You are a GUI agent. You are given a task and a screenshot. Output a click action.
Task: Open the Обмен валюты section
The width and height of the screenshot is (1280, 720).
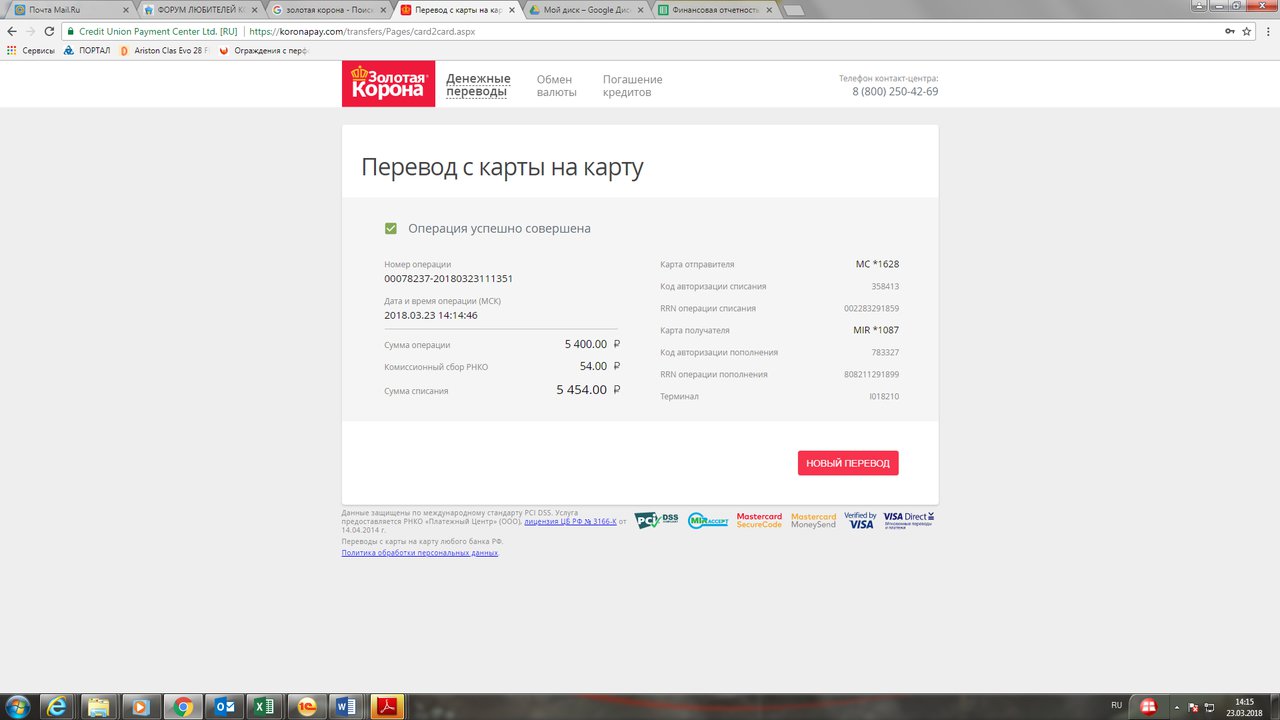coord(556,85)
